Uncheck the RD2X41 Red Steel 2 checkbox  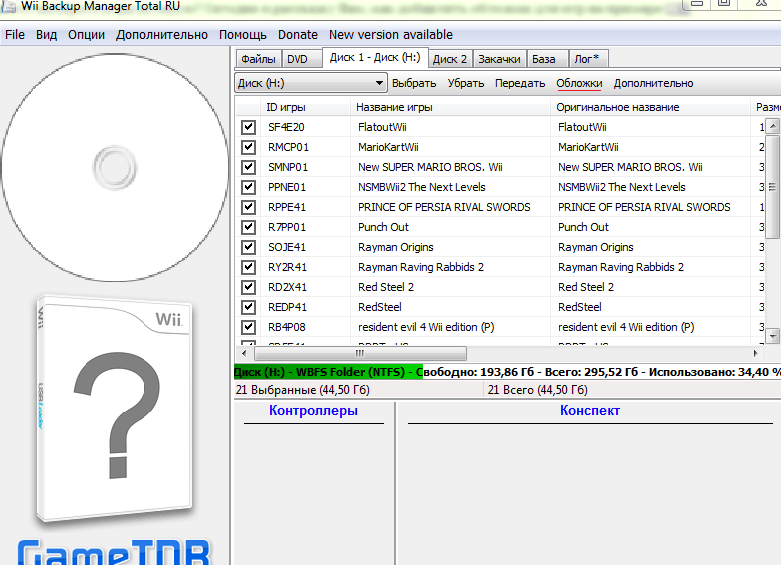(248, 287)
